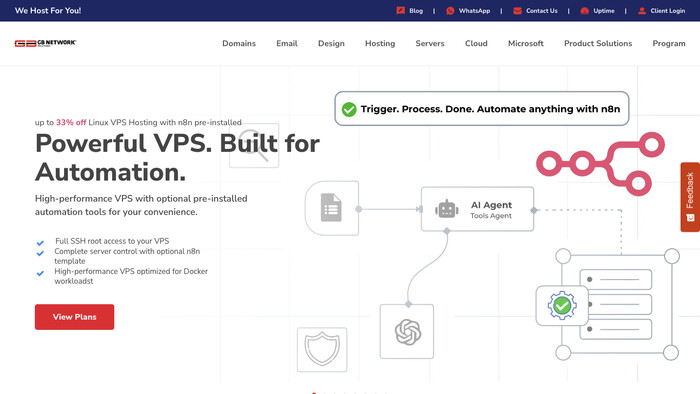Click the View Plans button
The width and height of the screenshot is (700, 394).
(75, 317)
